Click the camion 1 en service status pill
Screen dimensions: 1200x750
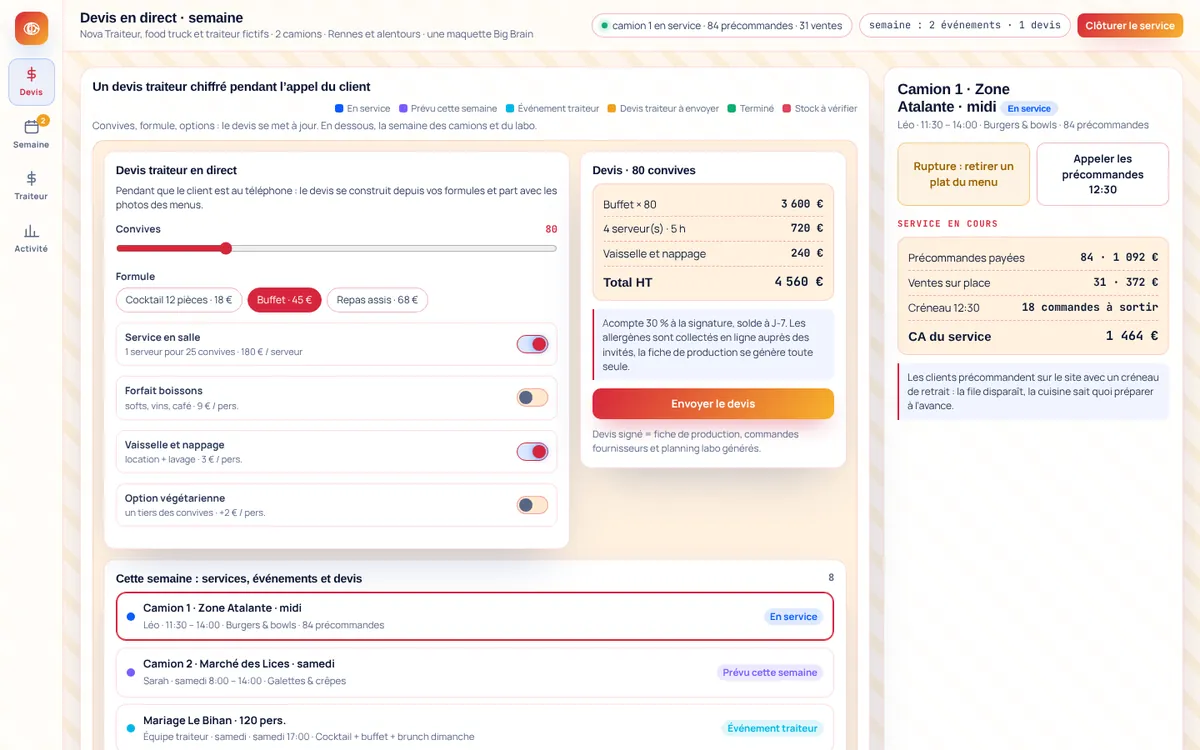pos(721,26)
